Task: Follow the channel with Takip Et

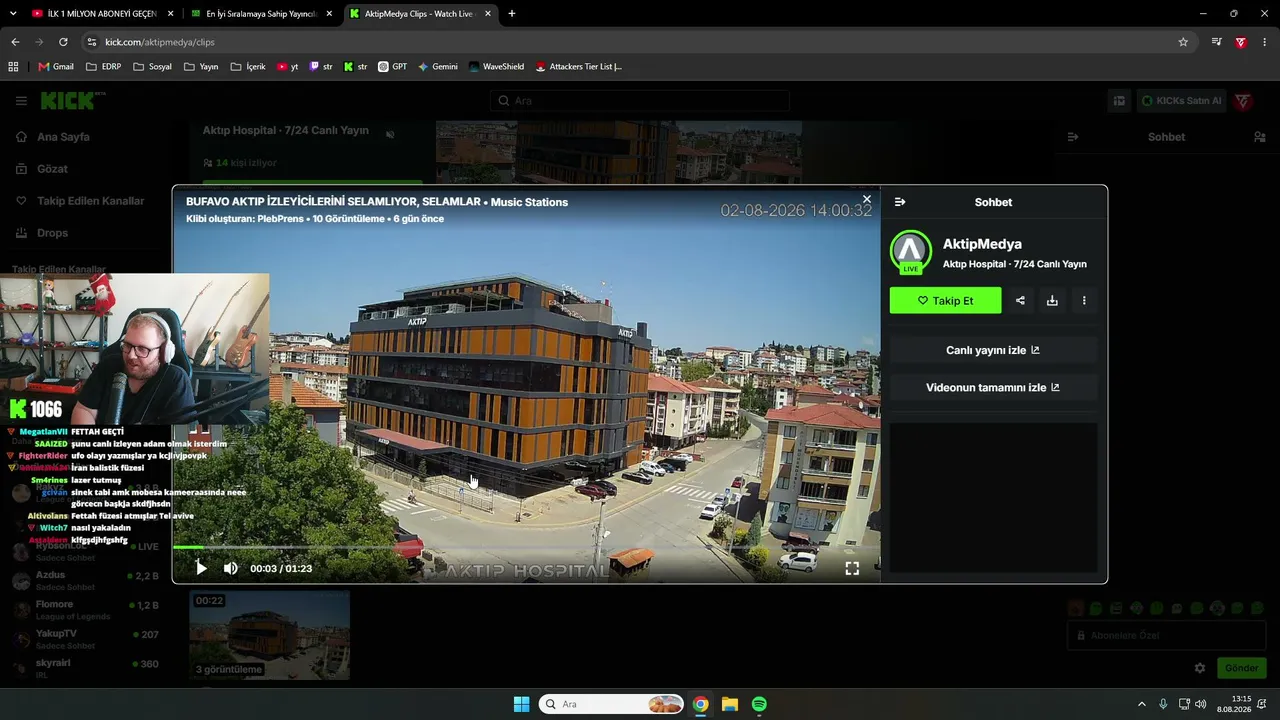Action: click(945, 300)
